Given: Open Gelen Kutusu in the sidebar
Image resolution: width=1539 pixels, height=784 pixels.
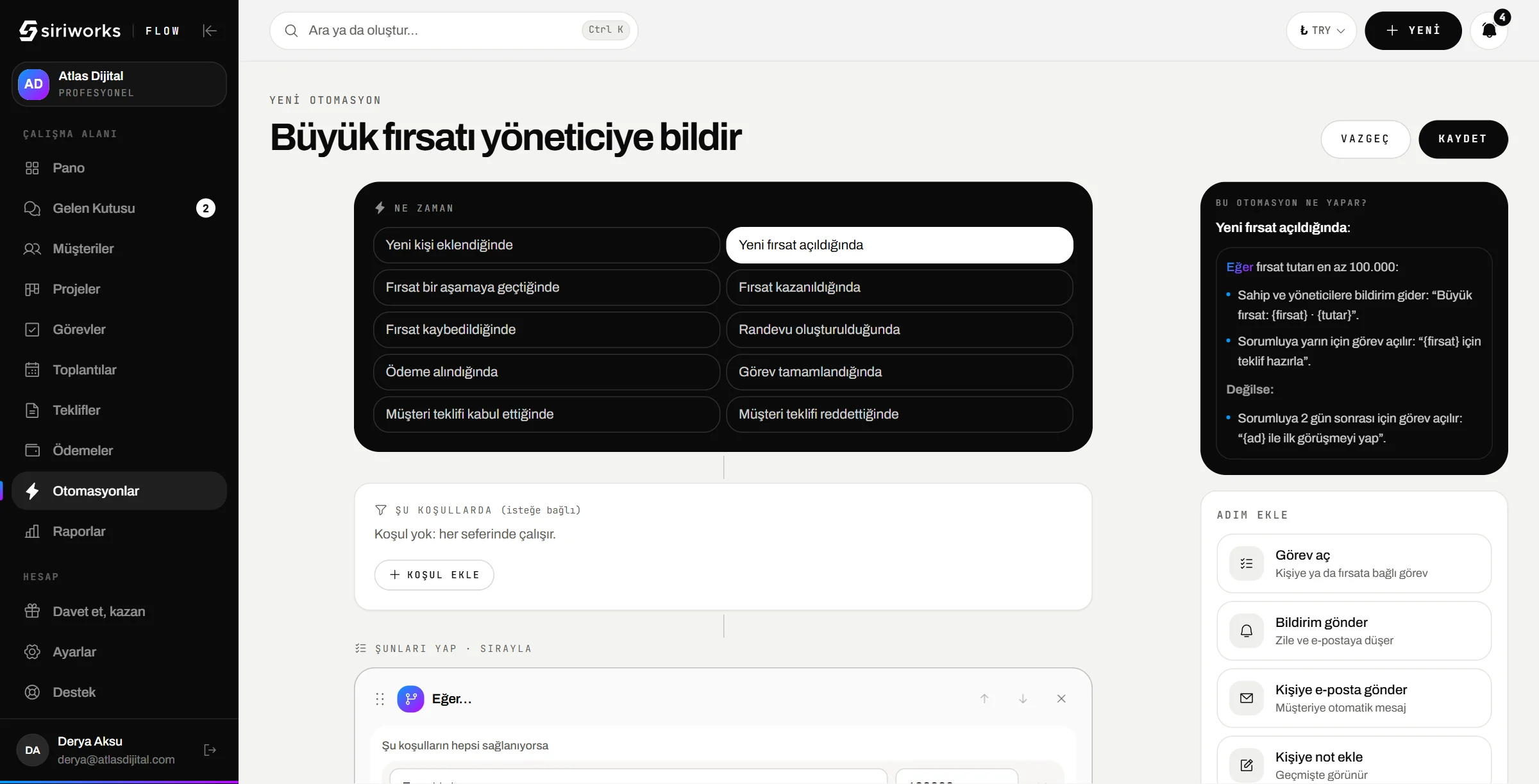Looking at the screenshot, I should [119, 208].
